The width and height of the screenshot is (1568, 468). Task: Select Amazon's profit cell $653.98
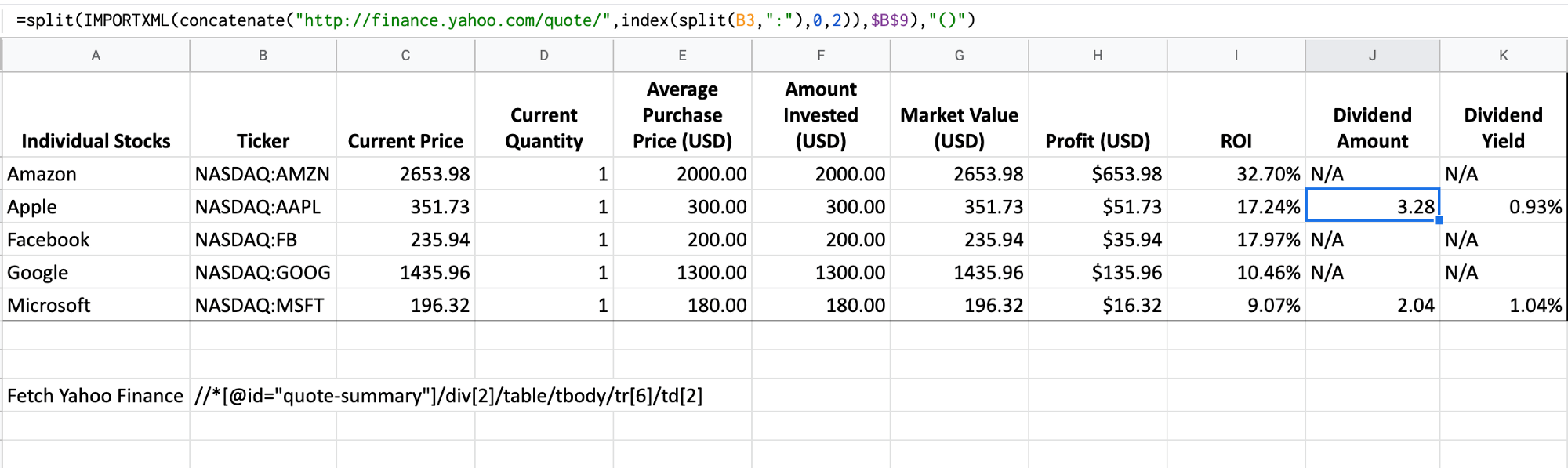point(1098,173)
